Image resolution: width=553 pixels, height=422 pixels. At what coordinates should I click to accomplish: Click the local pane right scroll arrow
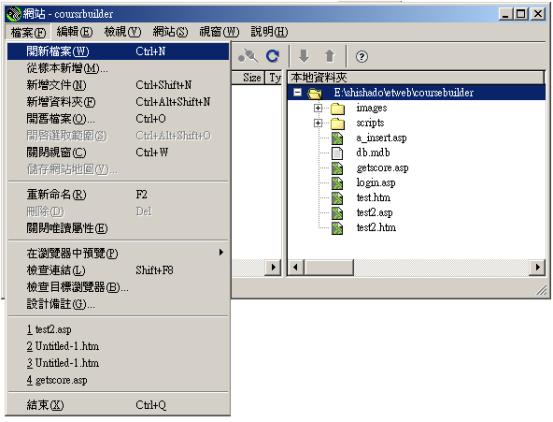click(x=537, y=268)
